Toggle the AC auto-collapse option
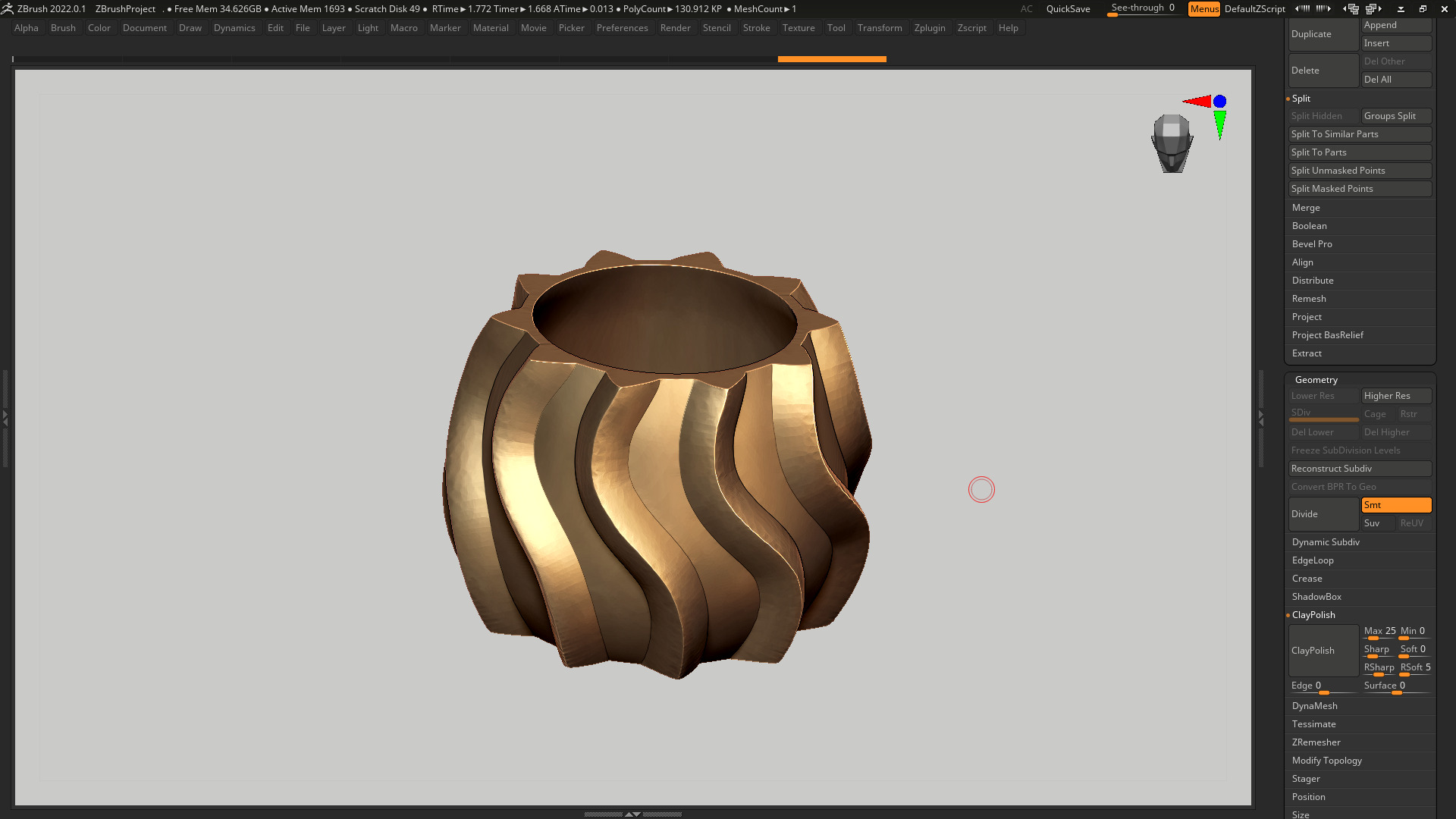Screen dimensions: 1456x819 pos(1026,9)
